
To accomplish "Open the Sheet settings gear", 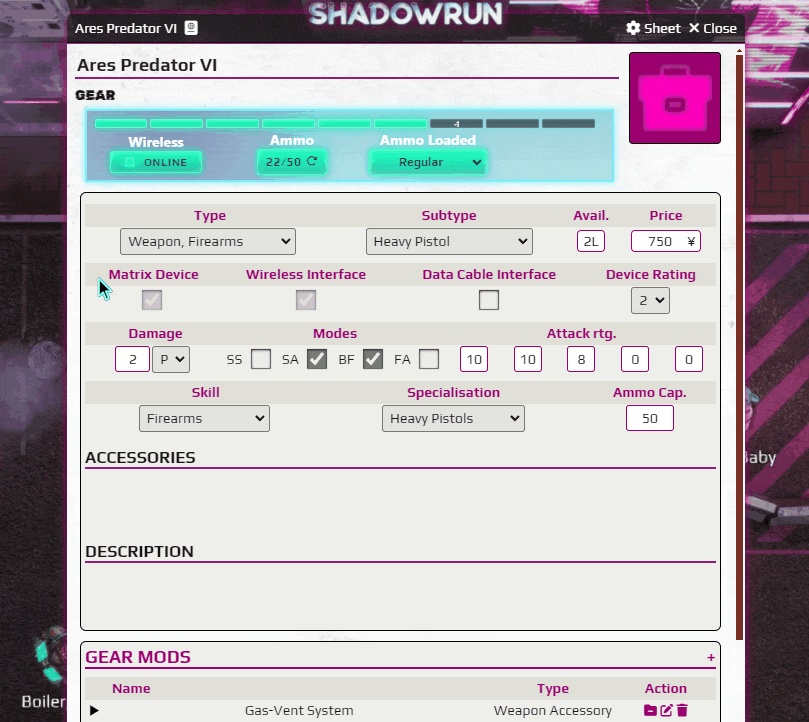I will point(653,28).
